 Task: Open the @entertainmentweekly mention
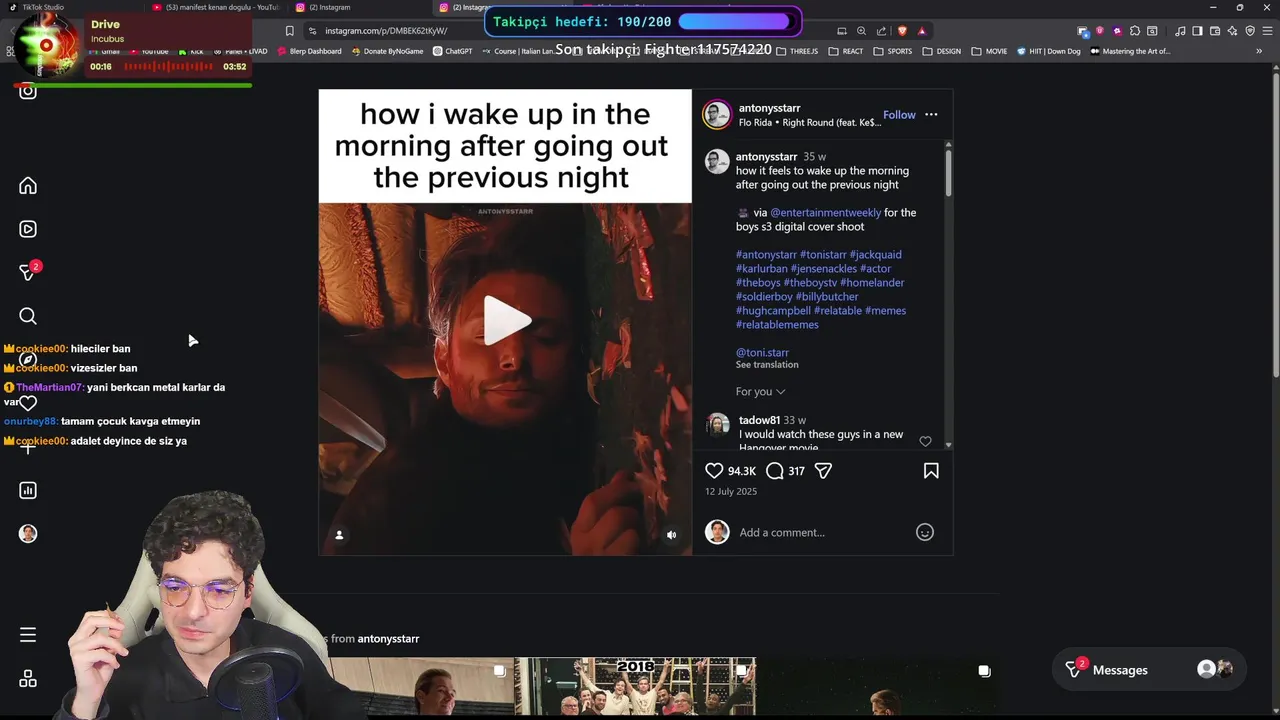point(825,213)
